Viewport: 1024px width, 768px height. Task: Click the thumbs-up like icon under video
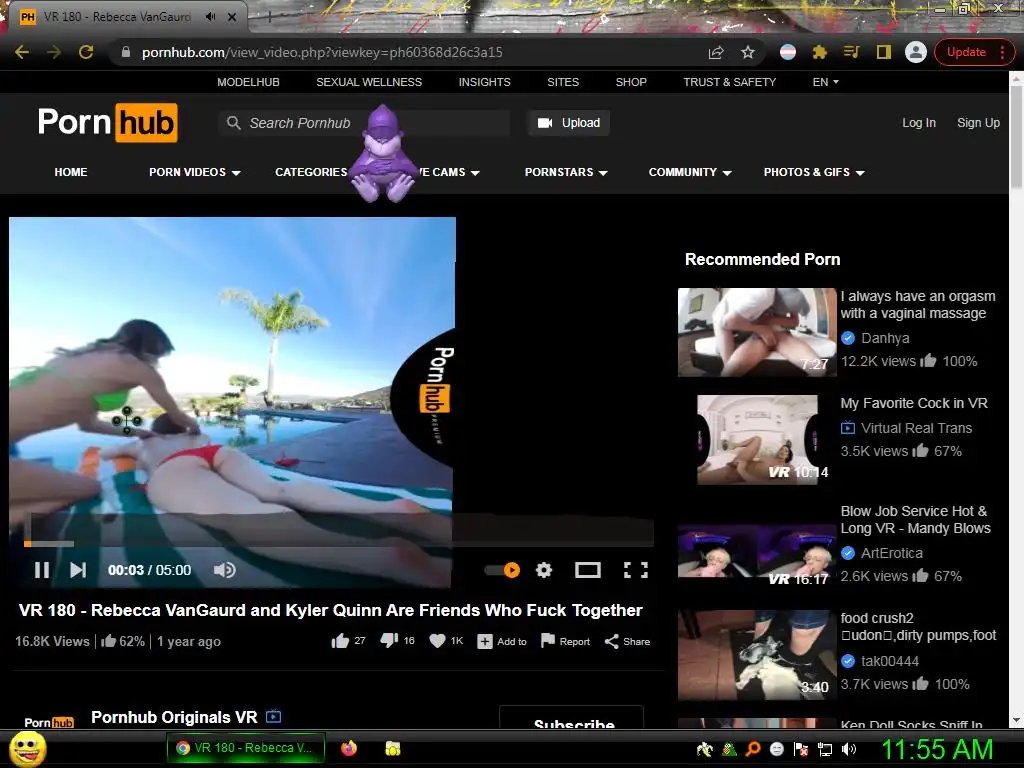(340, 641)
